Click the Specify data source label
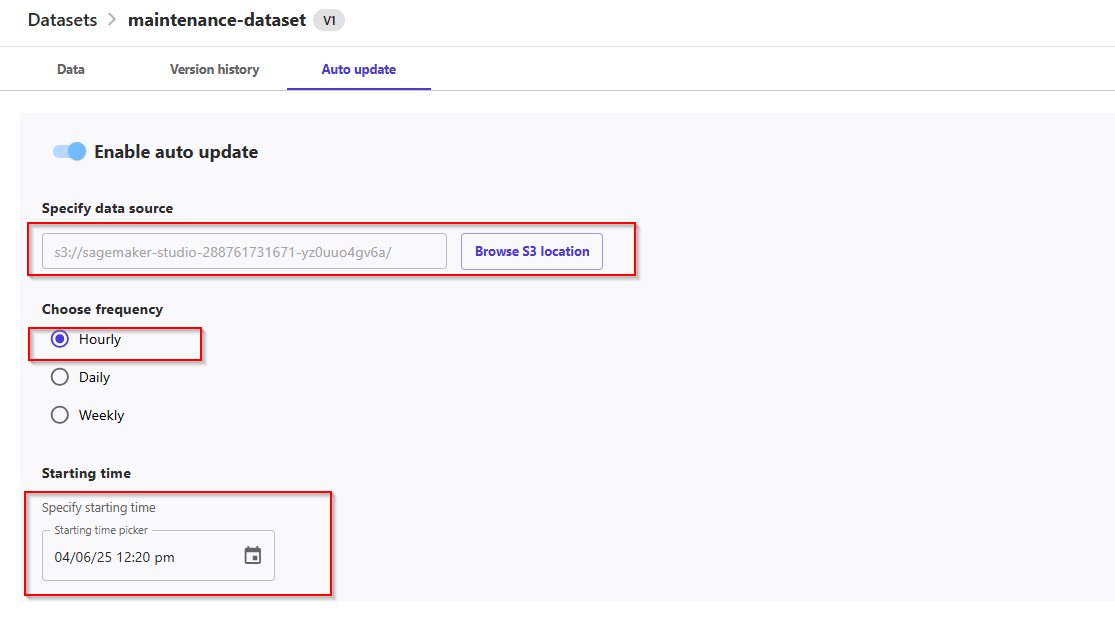The height and width of the screenshot is (622, 1115). (107, 208)
